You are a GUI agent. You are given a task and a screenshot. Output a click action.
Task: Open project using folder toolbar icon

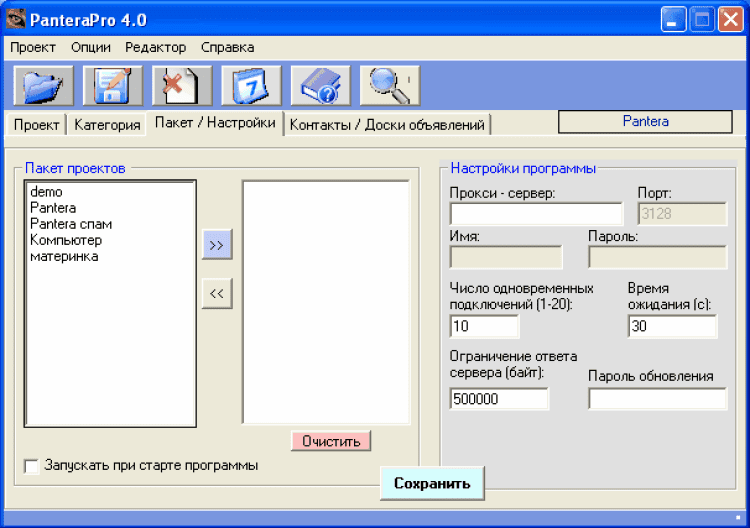coord(44,86)
